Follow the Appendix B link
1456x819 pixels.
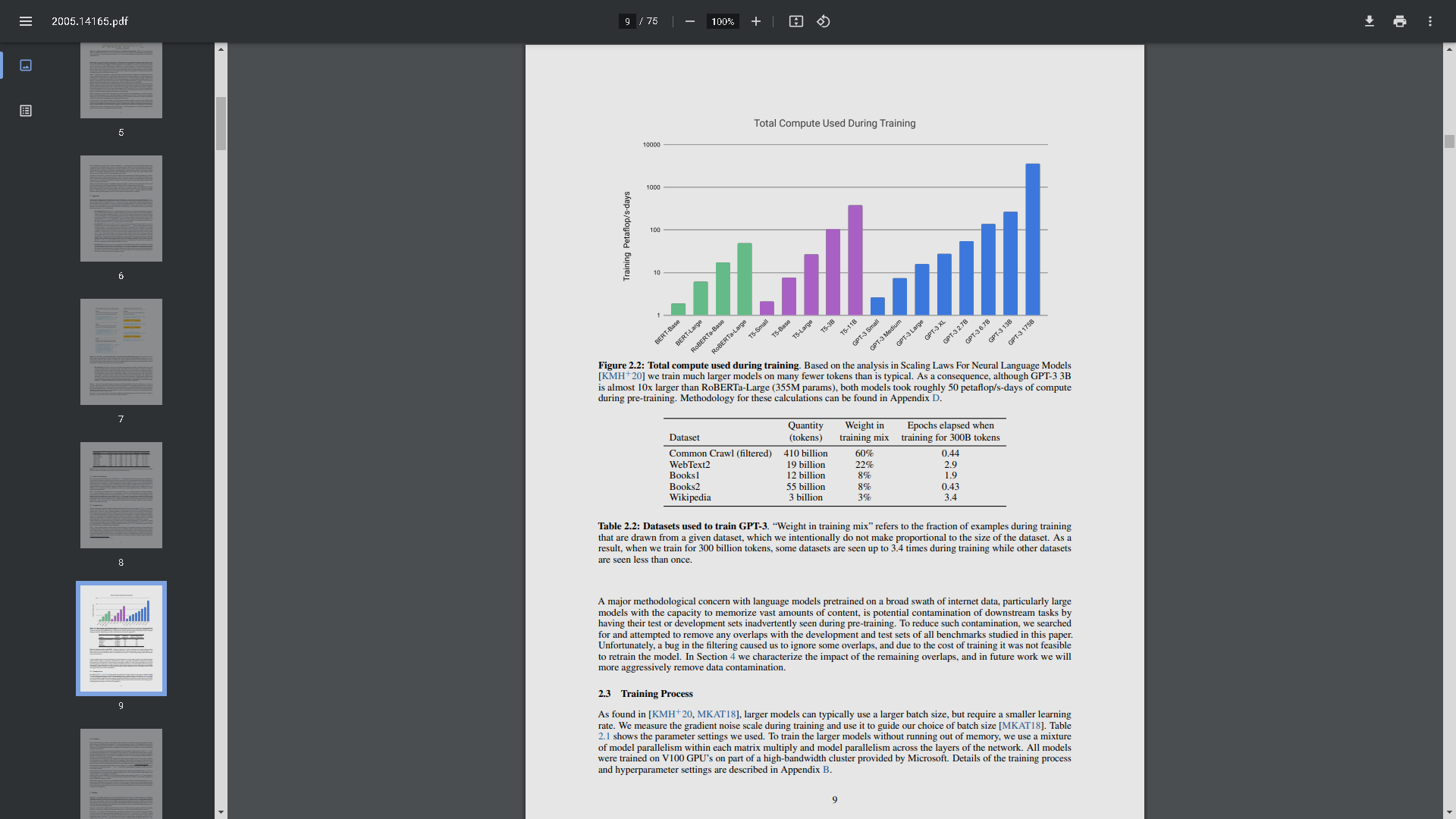point(827,770)
